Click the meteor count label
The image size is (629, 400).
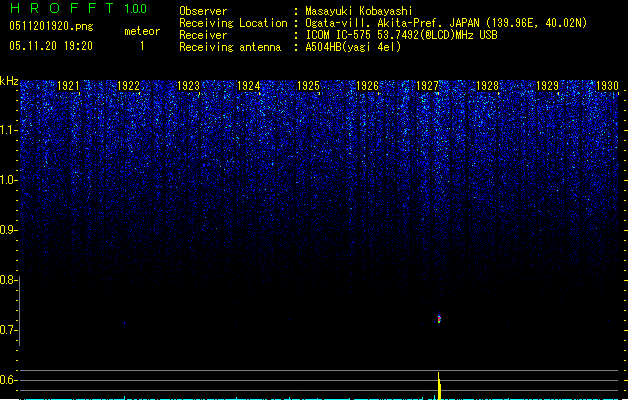142,31
